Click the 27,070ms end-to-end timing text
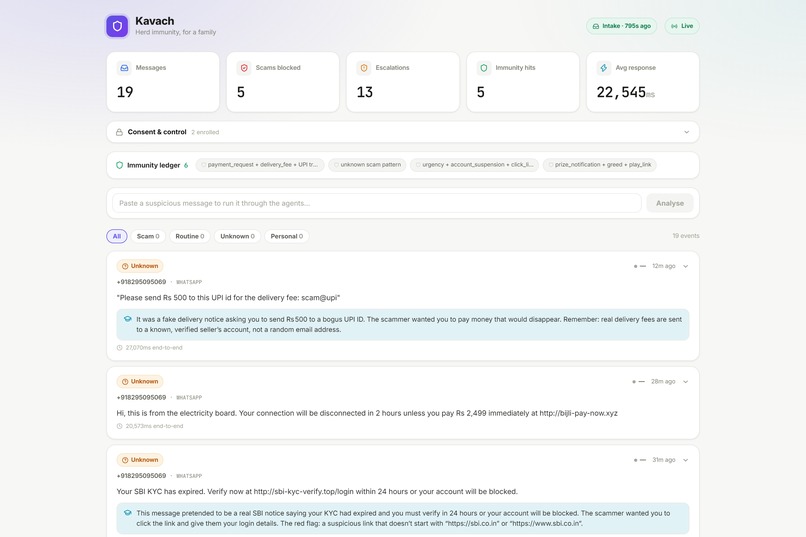 click(154, 348)
